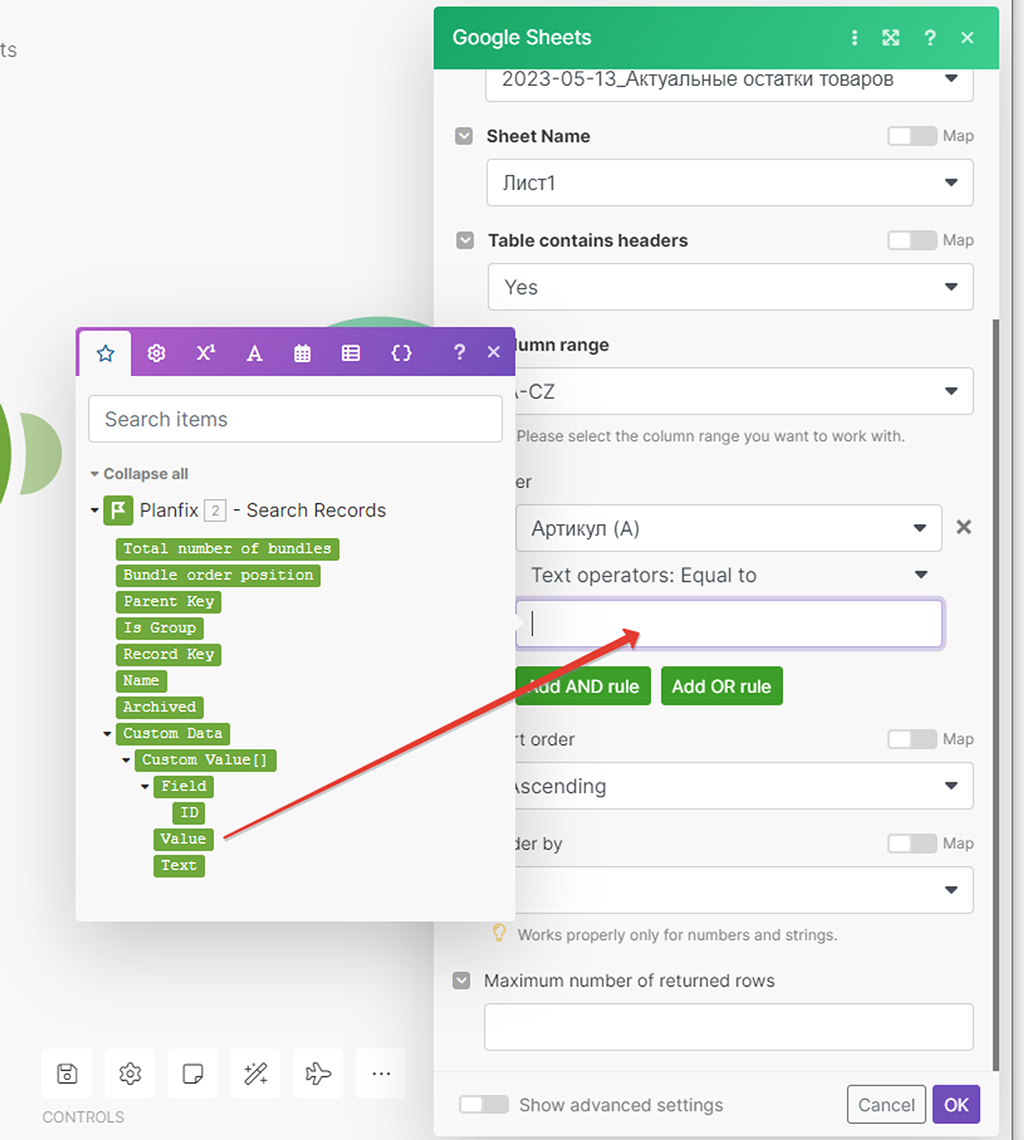Open the Sheet Name dropdown showing Лист1
The height and width of the screenshot is (1140, 1024).
point(729,182)
